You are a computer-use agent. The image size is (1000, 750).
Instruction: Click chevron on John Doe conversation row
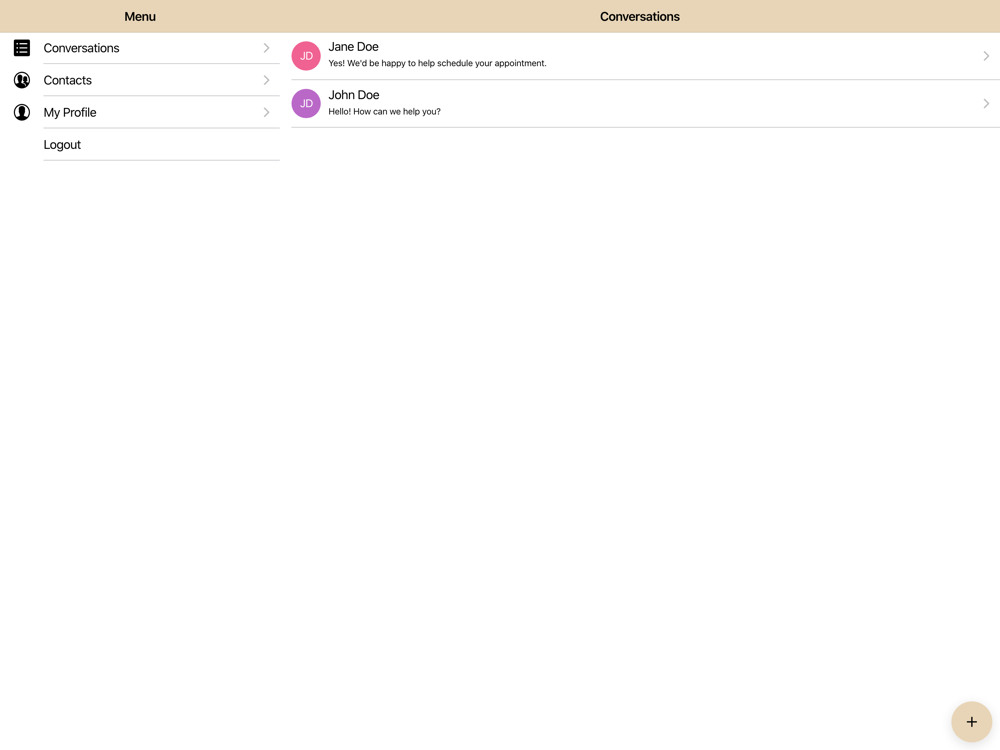point(986,103)
